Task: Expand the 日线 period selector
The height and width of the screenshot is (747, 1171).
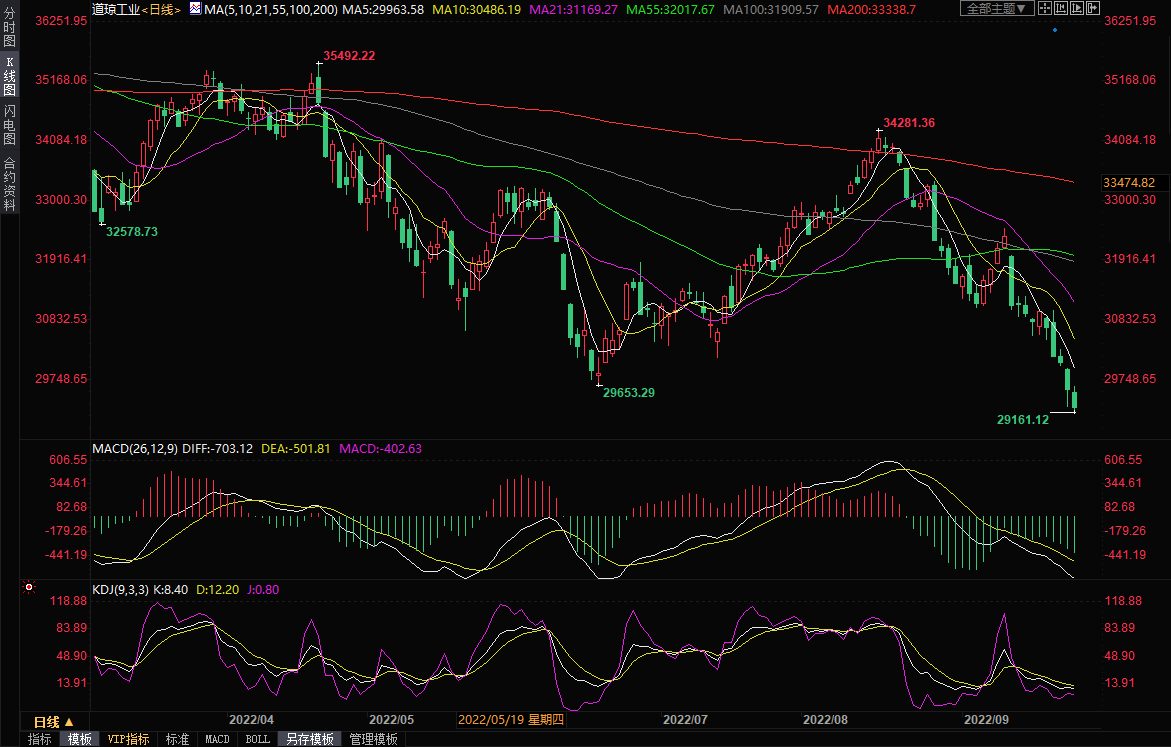Action: [x=54, y=721]
